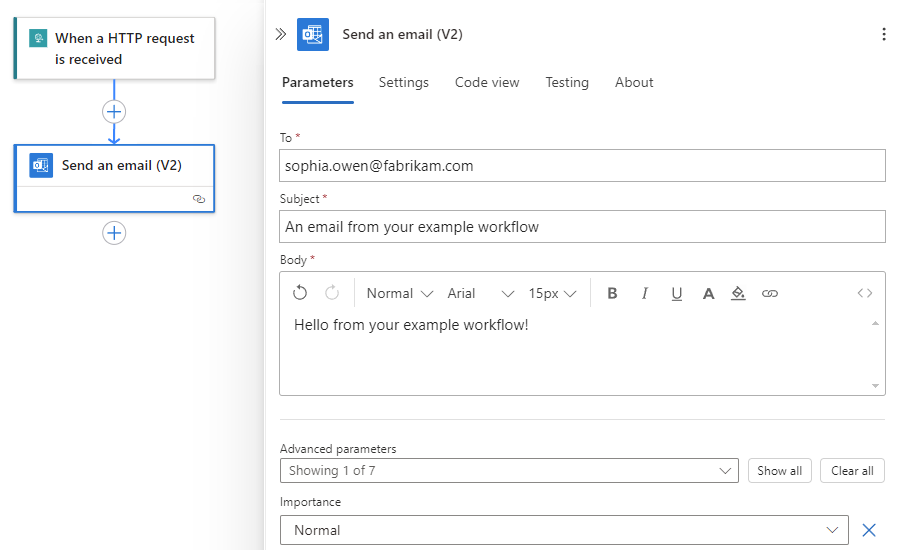Viewport: 900px width, 550px height.
Task: Click into the Subject input field
Action: (582, 226)
